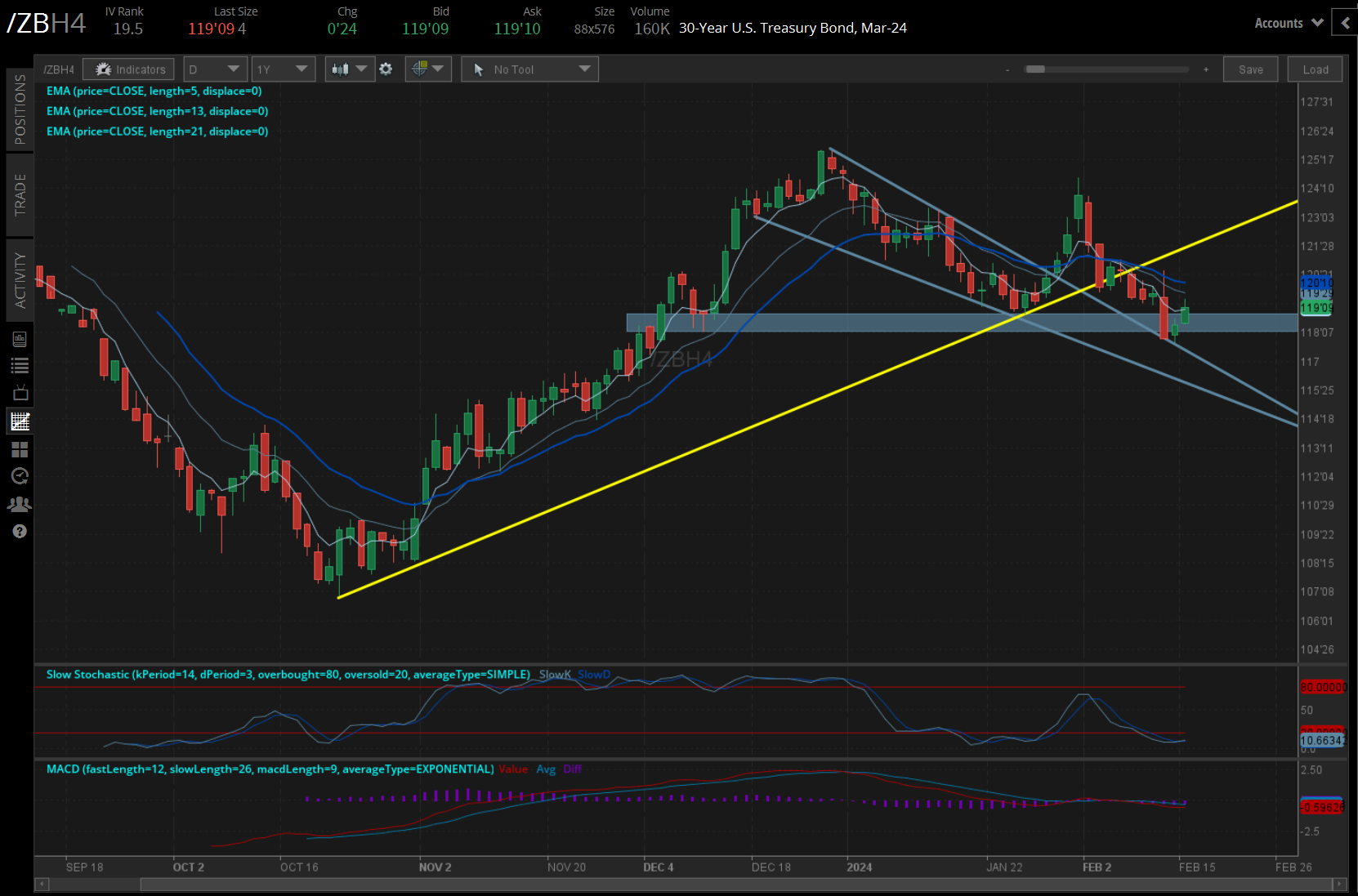
Task: Click the 10.66342 stochastic value bubble
Action: [x=1322, y=741]
